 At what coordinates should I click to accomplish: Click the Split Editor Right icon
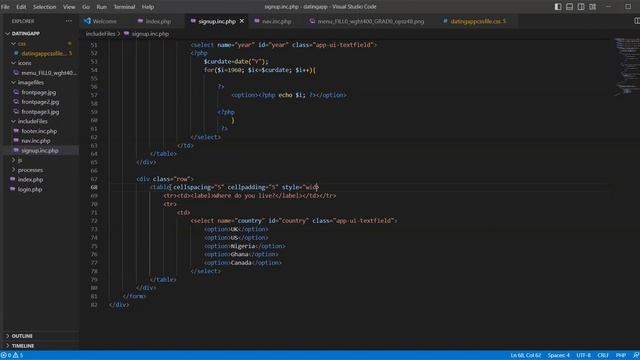point(636,21)
